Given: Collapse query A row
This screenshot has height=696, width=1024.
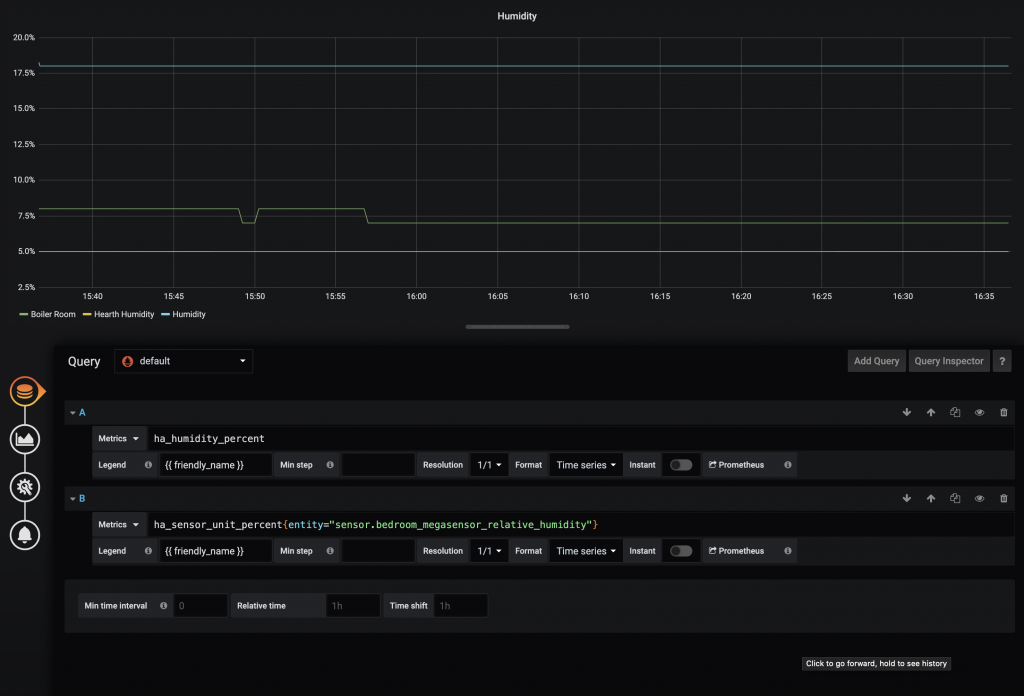Looking at the screenshot, I should [73, 413].
